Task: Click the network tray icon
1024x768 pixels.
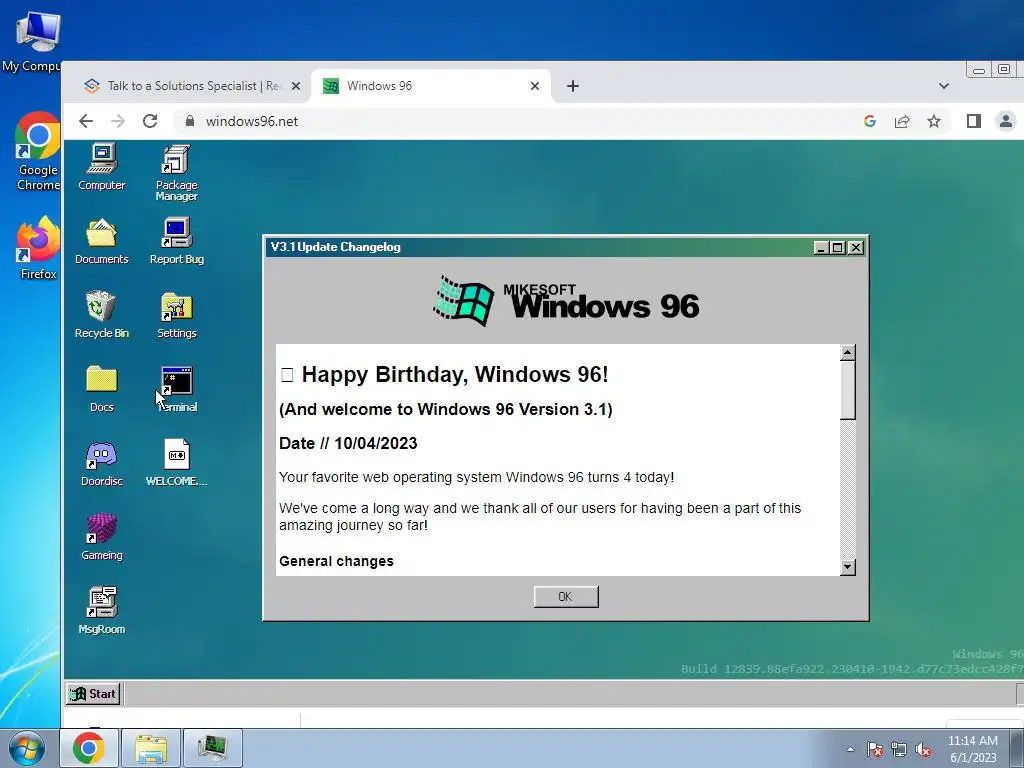Action: [x=899, y=749]
